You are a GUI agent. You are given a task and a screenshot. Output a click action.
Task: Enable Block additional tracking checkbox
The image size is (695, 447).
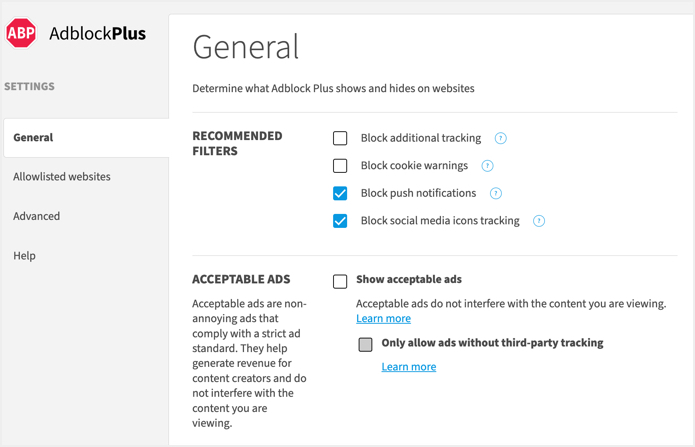tap(340, 138)
